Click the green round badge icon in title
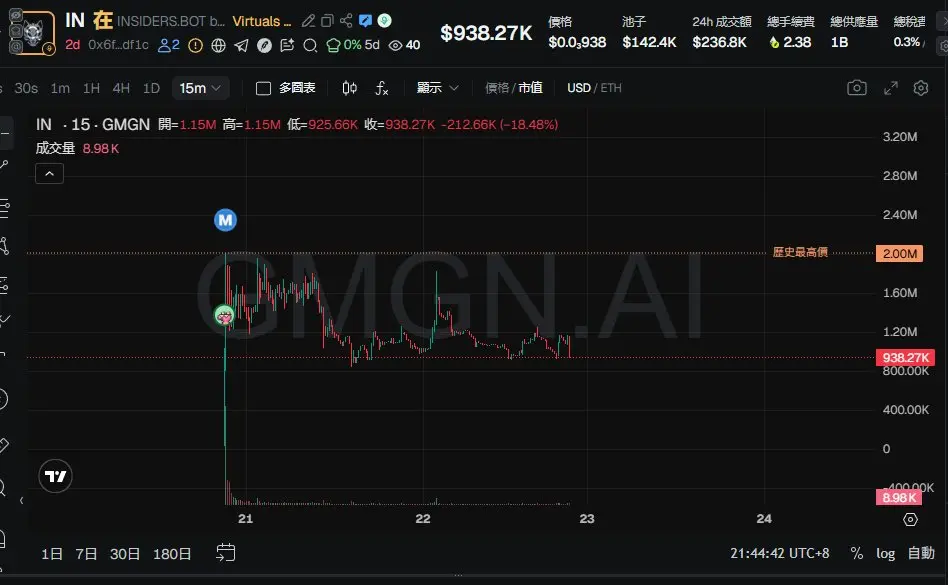The height and width of the screenshot is (585, 948). point(385,21)
